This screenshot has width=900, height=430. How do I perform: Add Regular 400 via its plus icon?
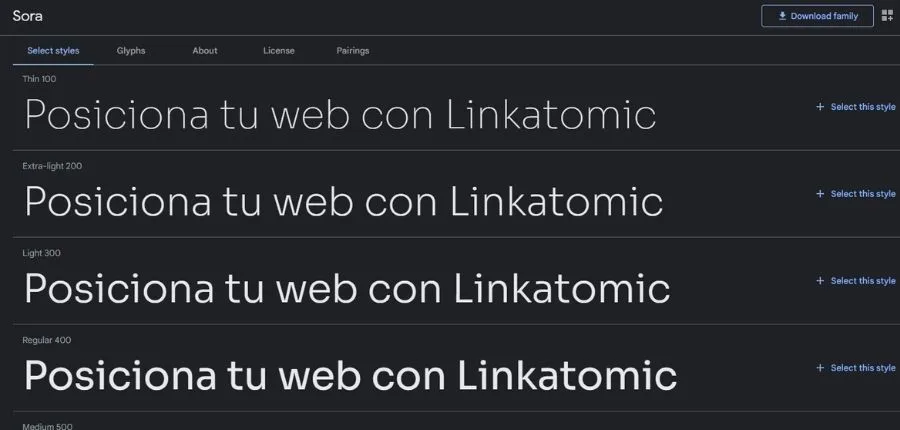tap(820, 368)
